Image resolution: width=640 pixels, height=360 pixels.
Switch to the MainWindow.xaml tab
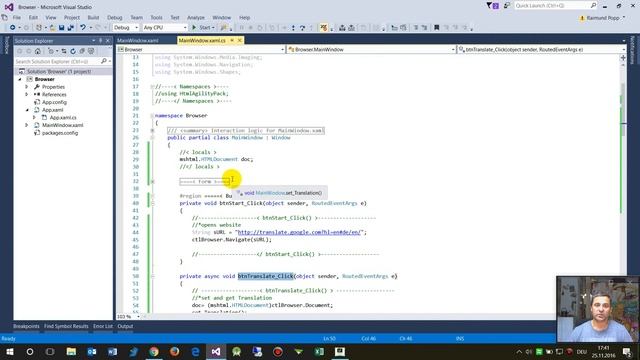coord(138,40)
